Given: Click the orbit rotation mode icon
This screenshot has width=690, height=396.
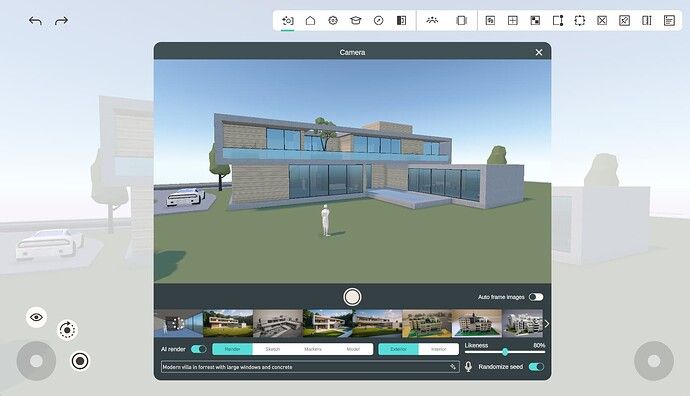Looking at the screenshot, I should tap(67, 330).
